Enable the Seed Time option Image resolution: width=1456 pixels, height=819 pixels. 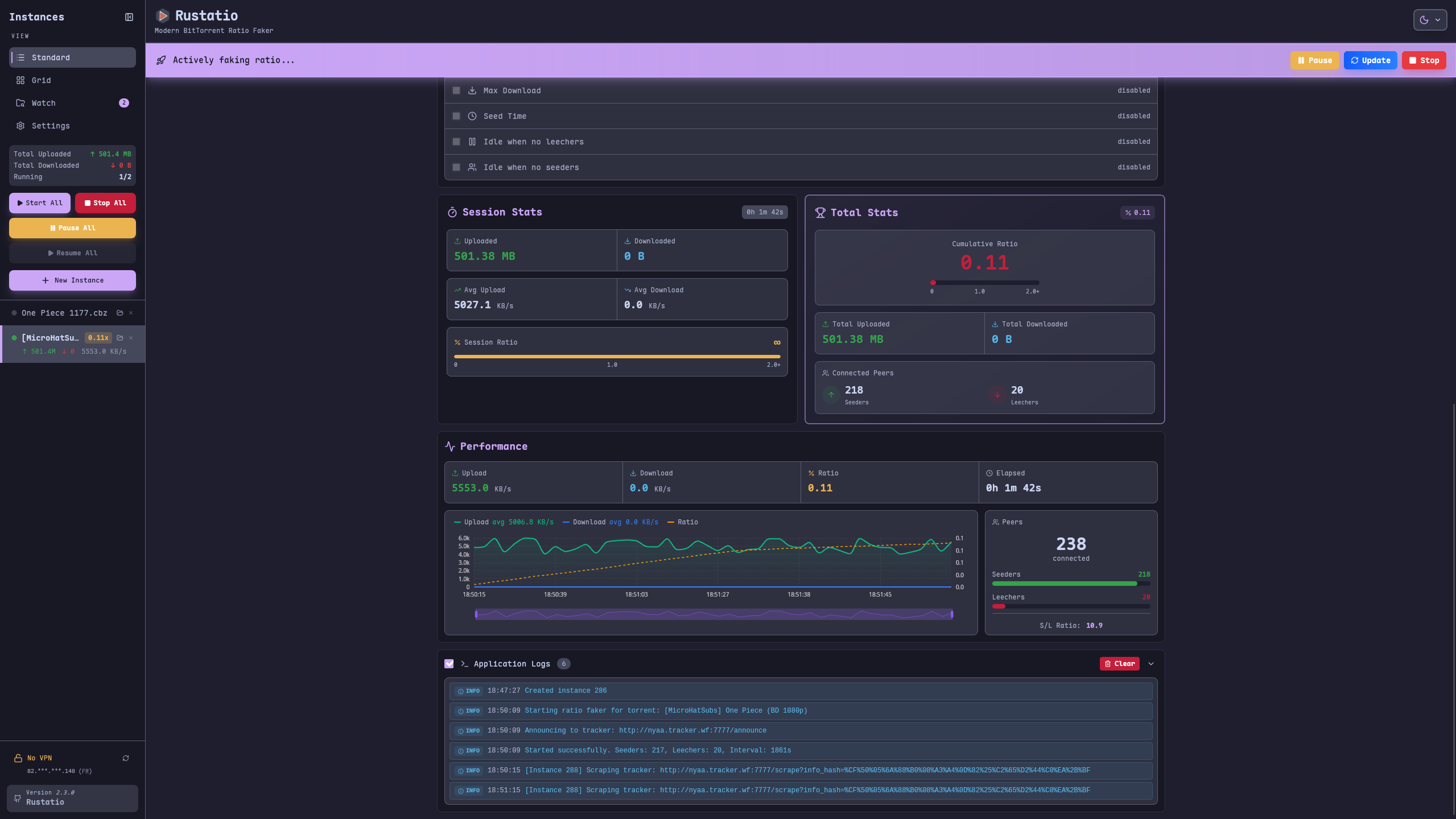(x=456, y=115)
